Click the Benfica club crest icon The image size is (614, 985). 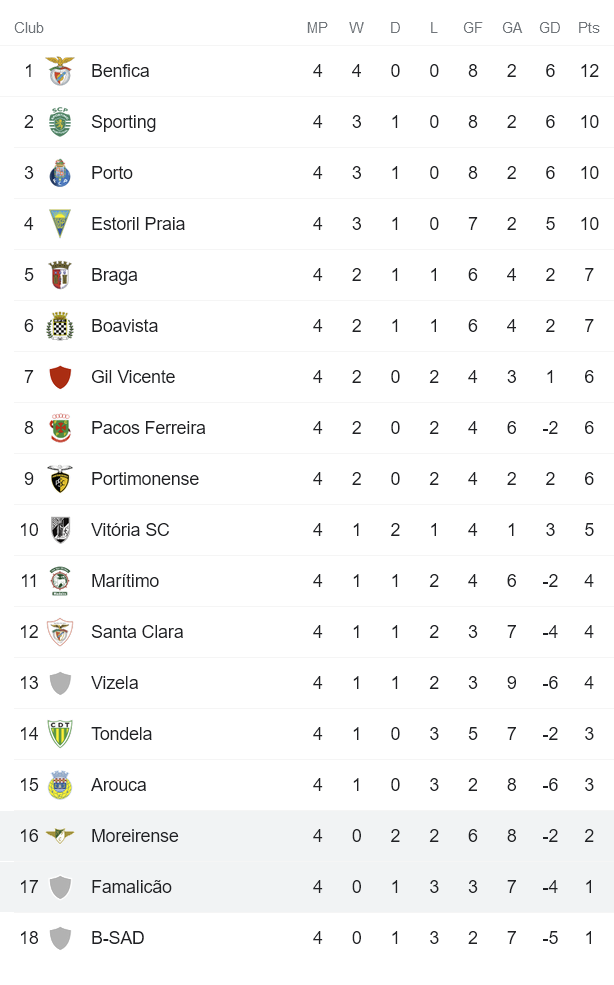60,71
